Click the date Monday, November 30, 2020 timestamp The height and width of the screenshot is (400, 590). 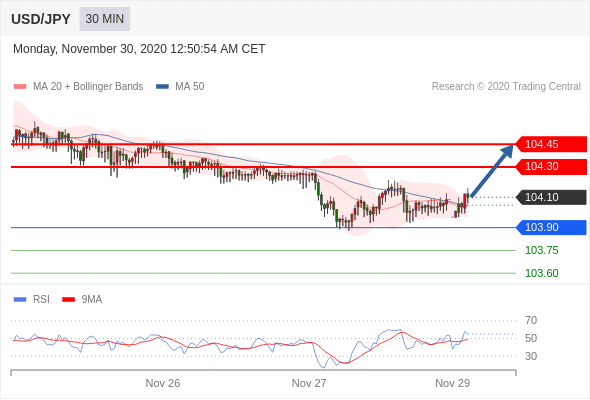tap(139, 49)
